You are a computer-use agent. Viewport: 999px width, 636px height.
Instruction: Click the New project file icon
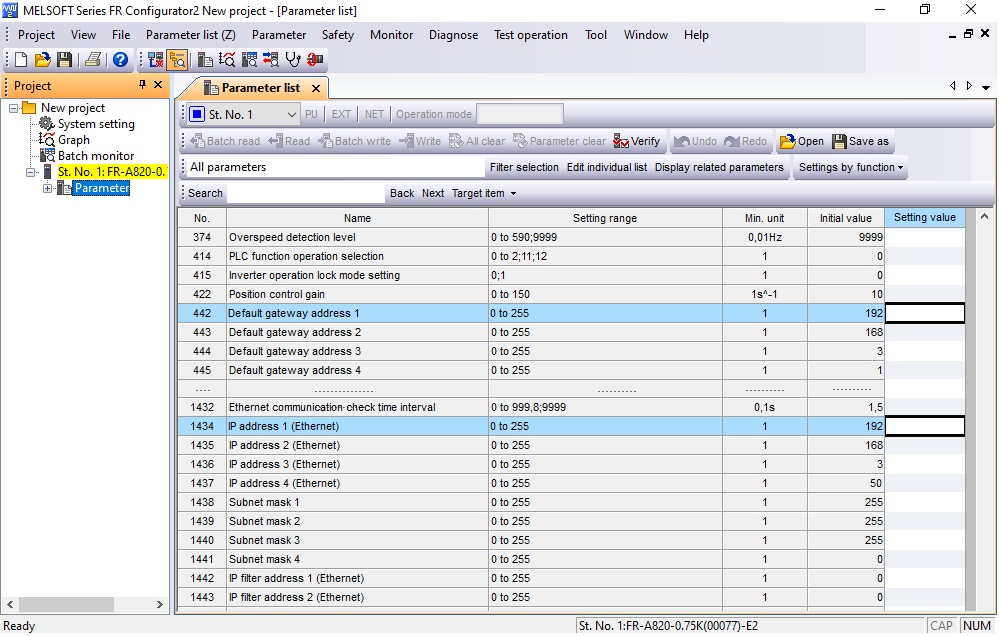(x=21, y=60)
